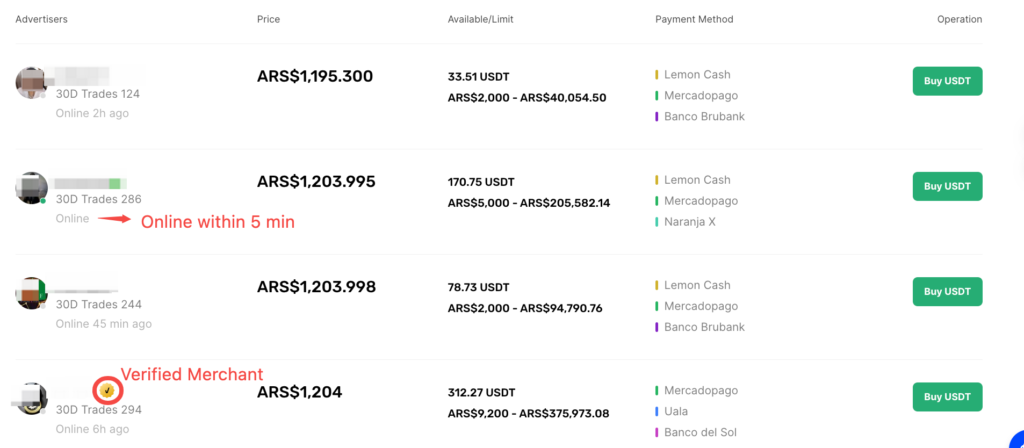Screen dimensions: 1024x448
Task: Select the avatar of the 244-trades advertiser
Action: [32, 293]
